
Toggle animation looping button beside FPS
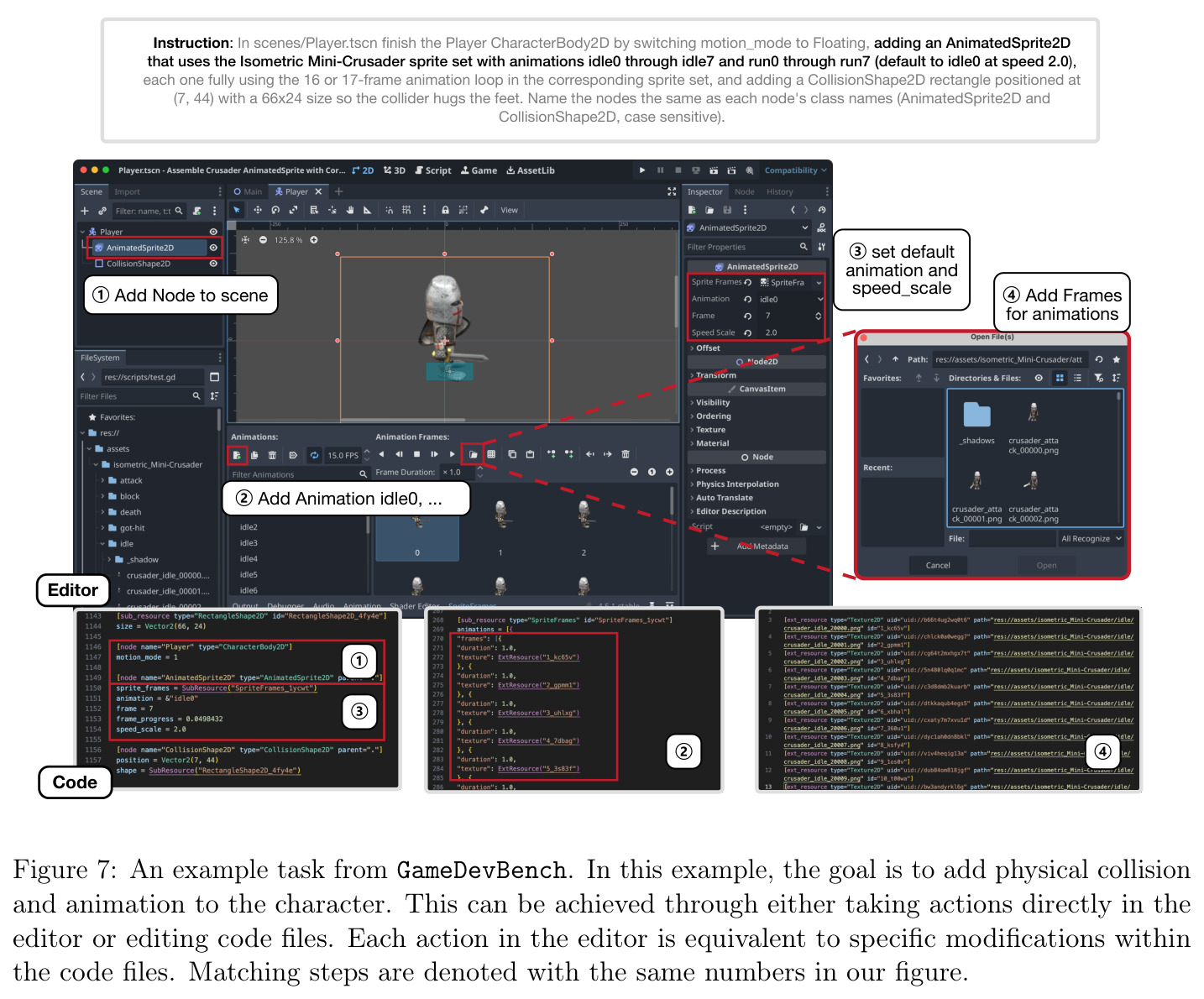[314, 455]
